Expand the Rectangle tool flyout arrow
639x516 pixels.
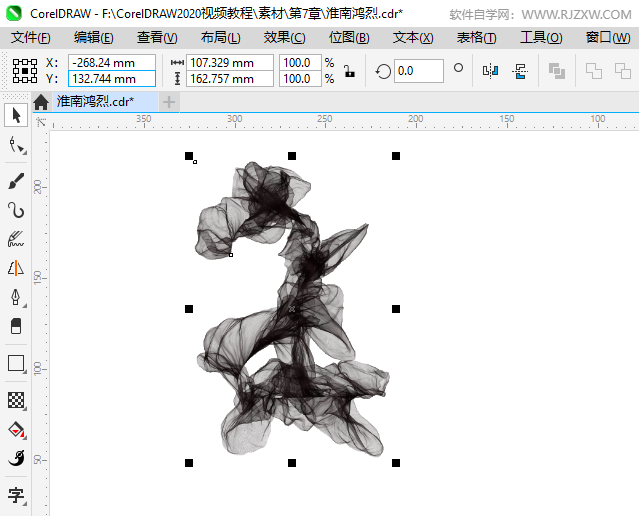pos(25,371)
